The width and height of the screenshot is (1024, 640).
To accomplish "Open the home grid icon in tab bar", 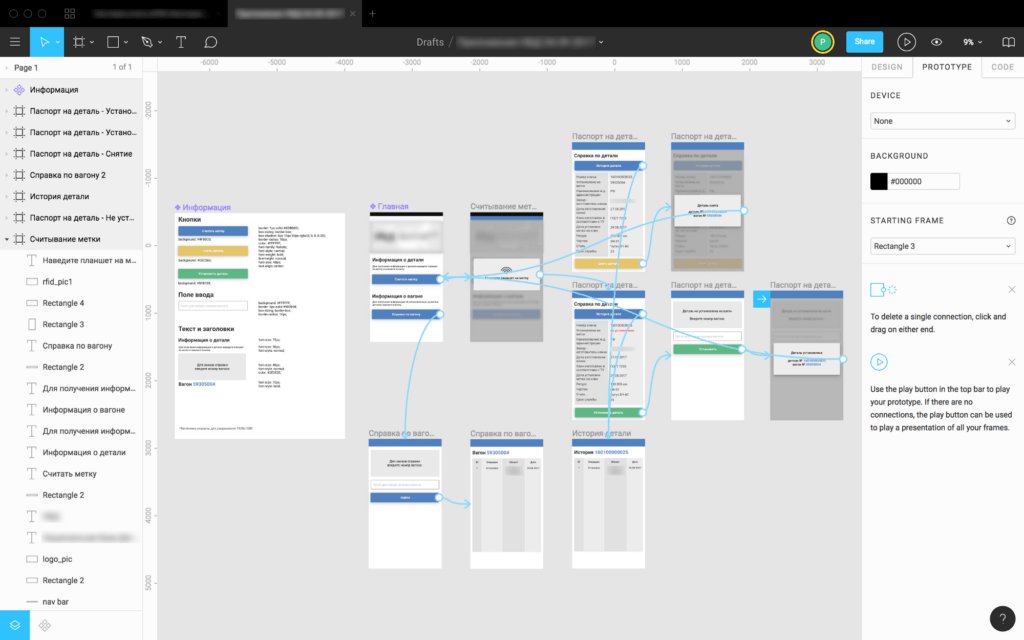I will point(70,13).
